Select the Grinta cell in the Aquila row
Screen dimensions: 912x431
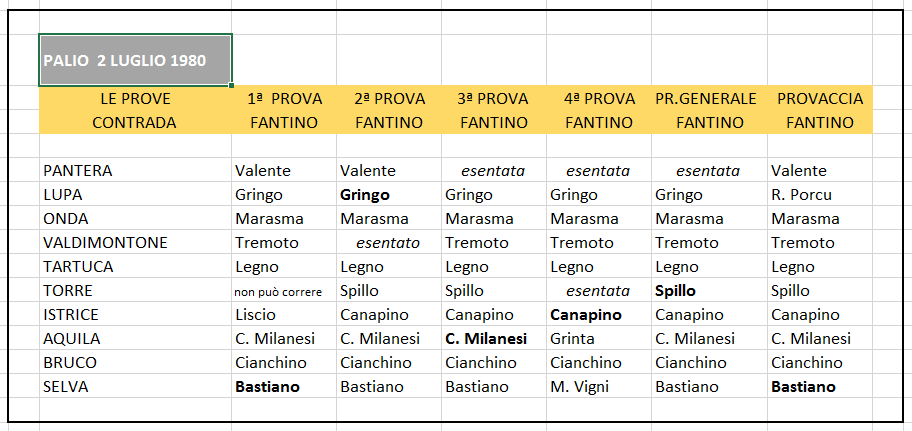tap(599, 339)
